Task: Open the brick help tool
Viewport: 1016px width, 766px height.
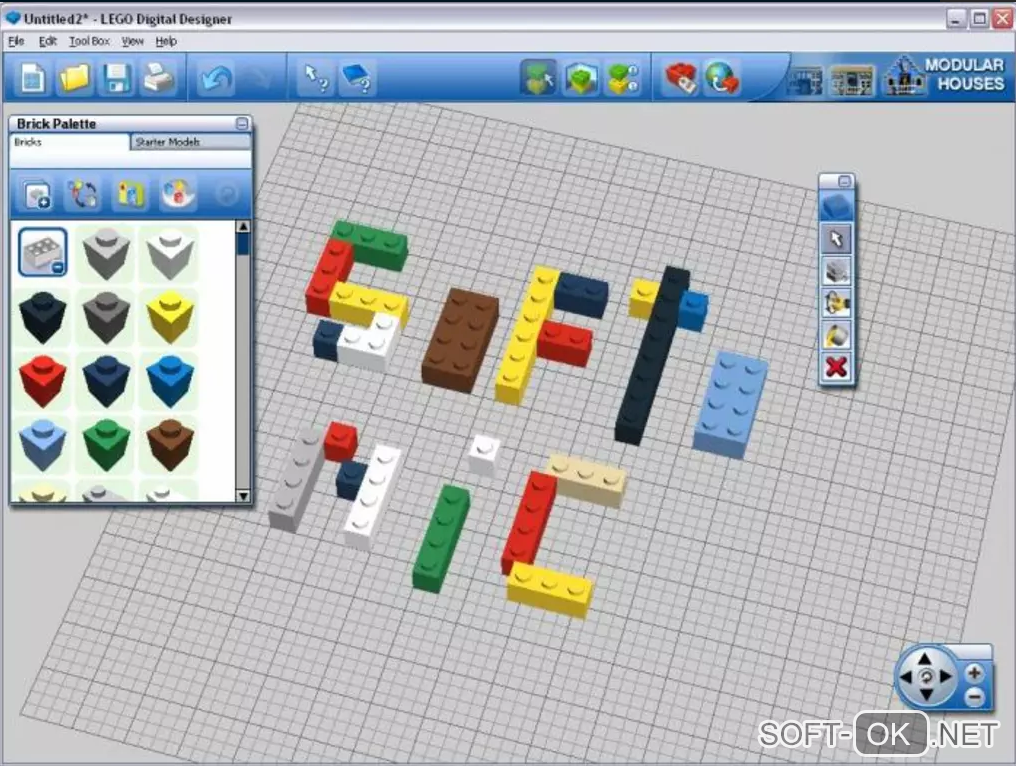Action: coord(356,78)
